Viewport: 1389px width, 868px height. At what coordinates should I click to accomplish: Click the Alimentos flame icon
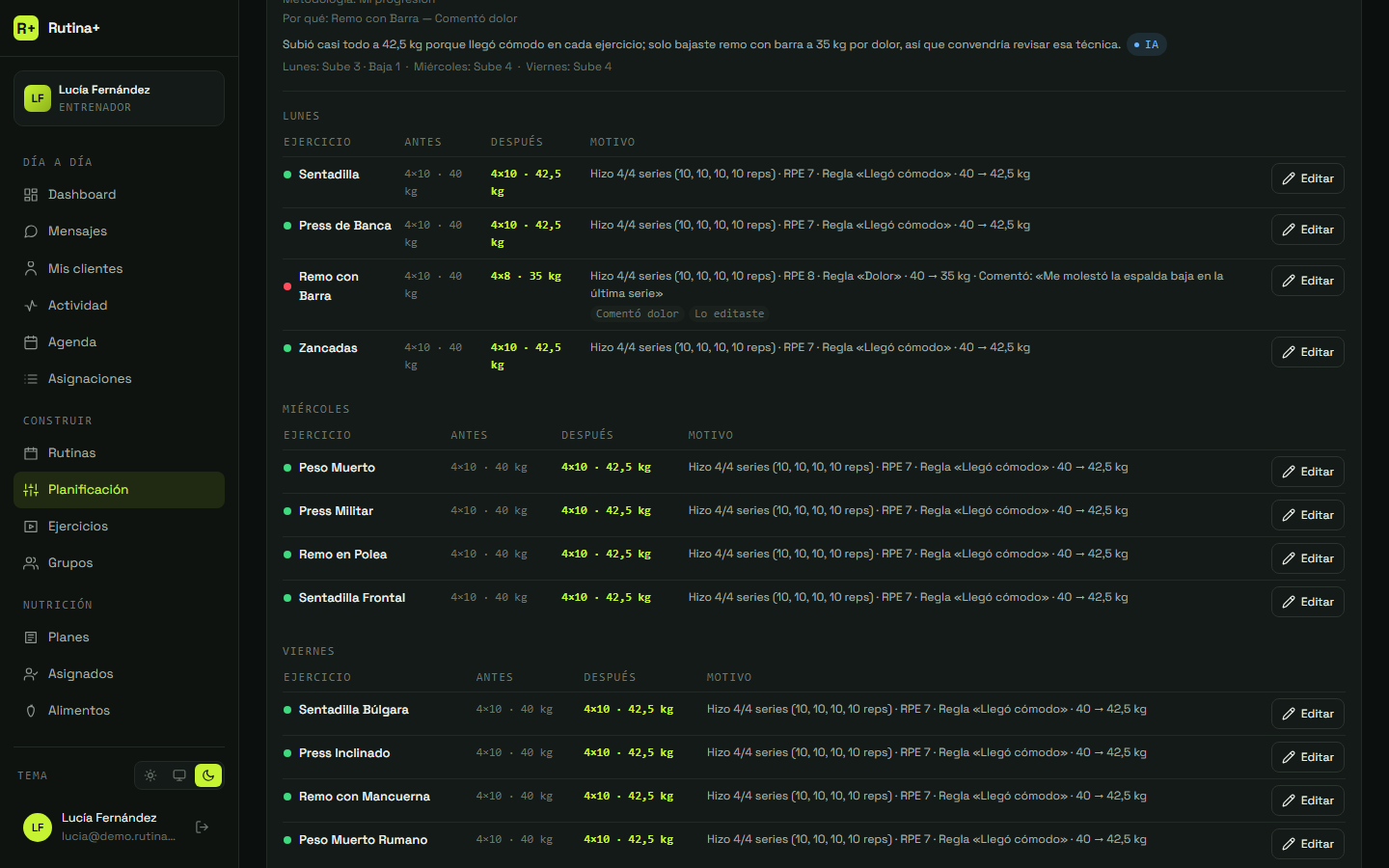(31, 711)
